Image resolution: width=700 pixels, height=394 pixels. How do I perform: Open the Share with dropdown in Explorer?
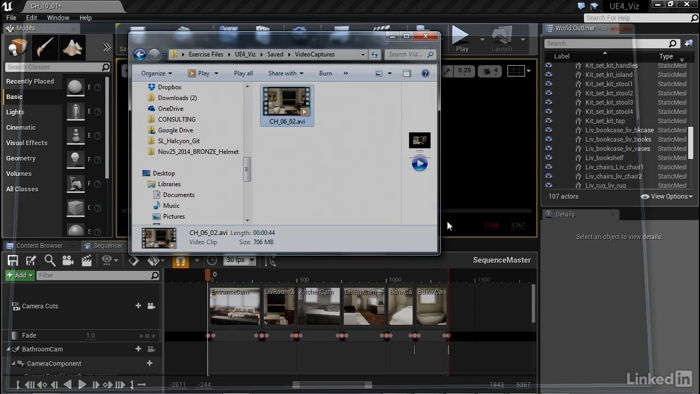point(285,73)
